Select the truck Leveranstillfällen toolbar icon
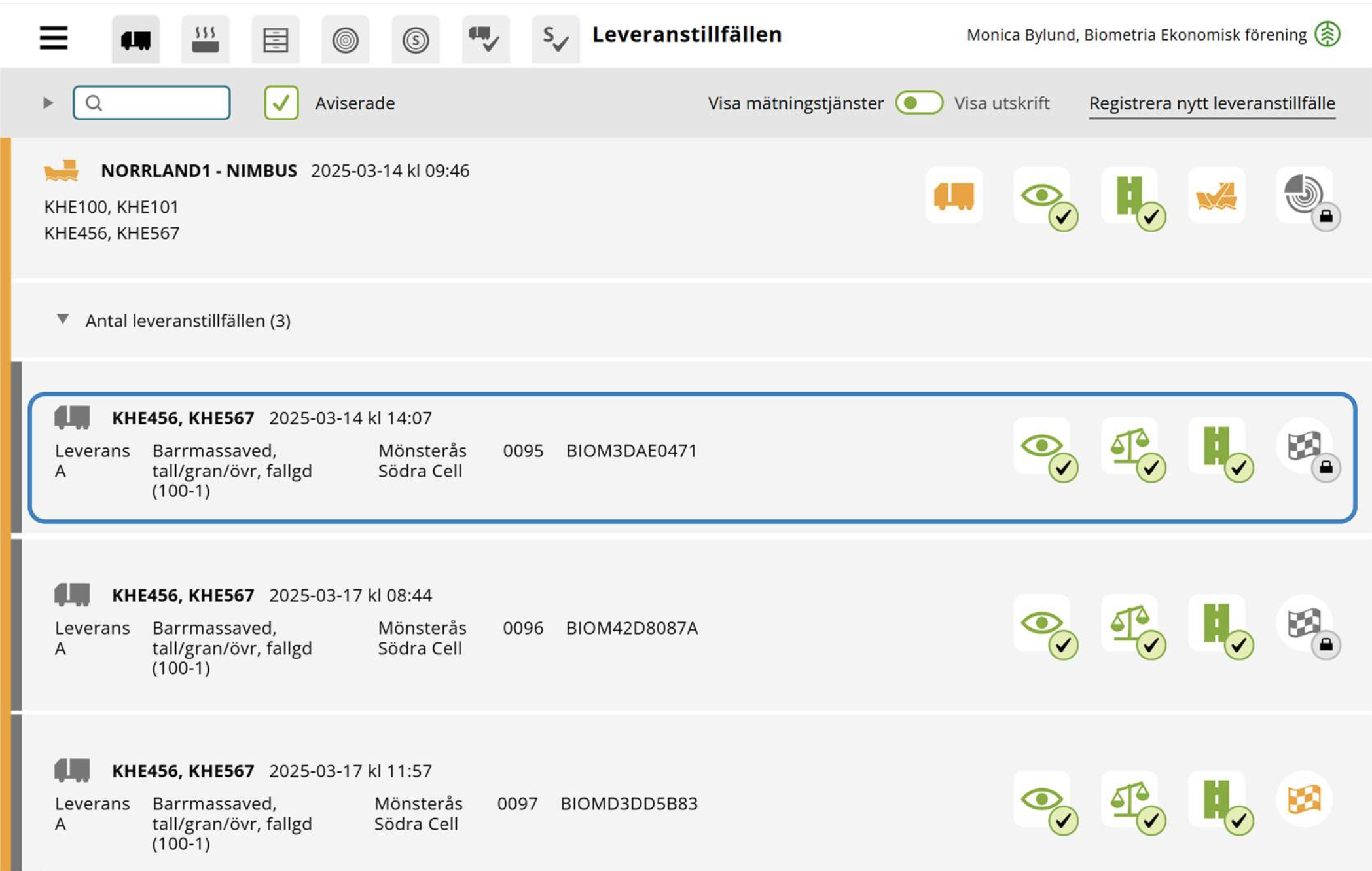This screenshot has height=871, width=1372. (135, 39)
